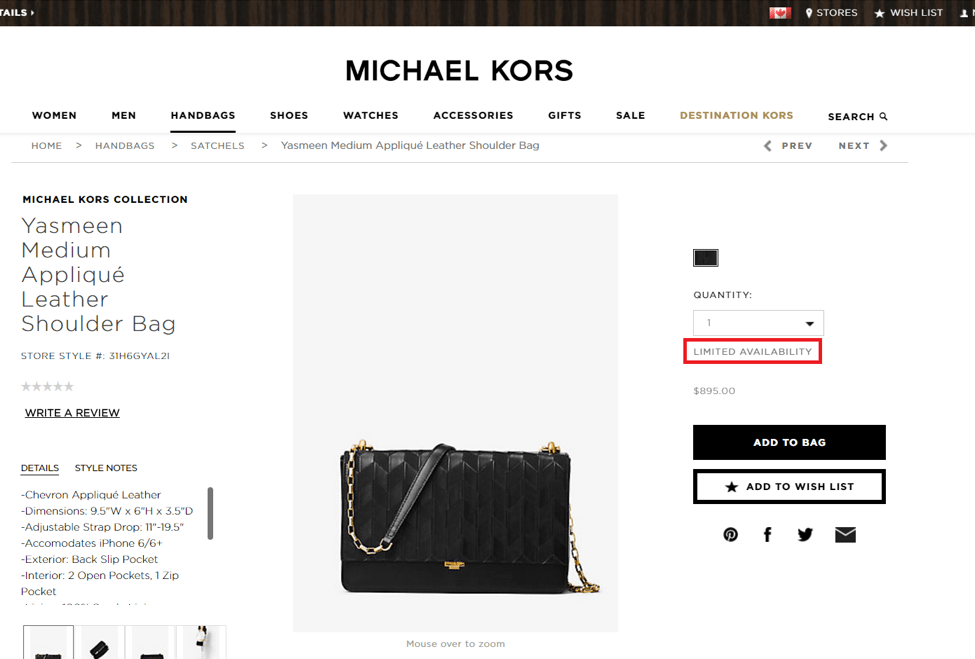
Task: Share product via email envelope icon
Action: [845, 535]
